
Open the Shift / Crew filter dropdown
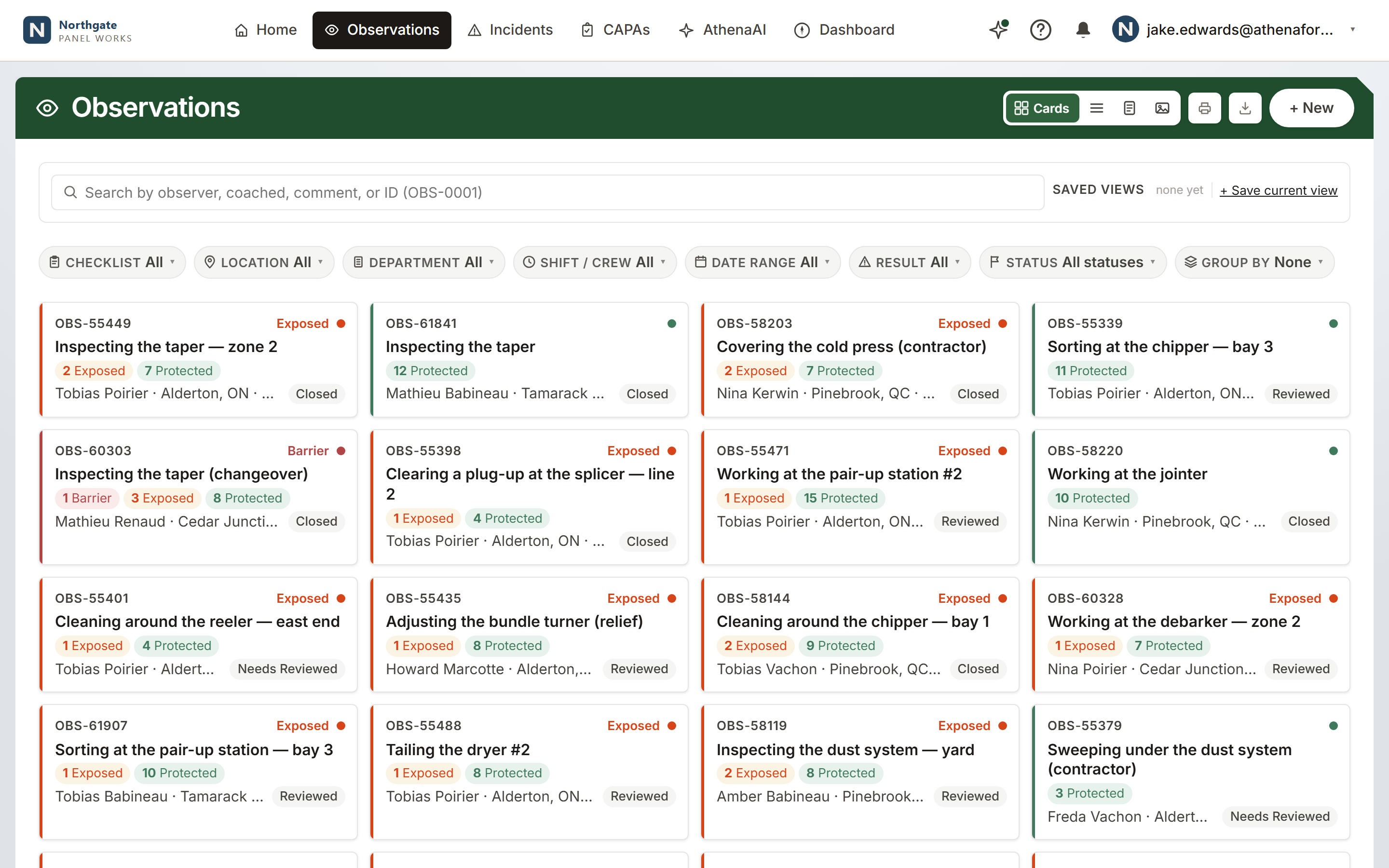coord(595,262)
